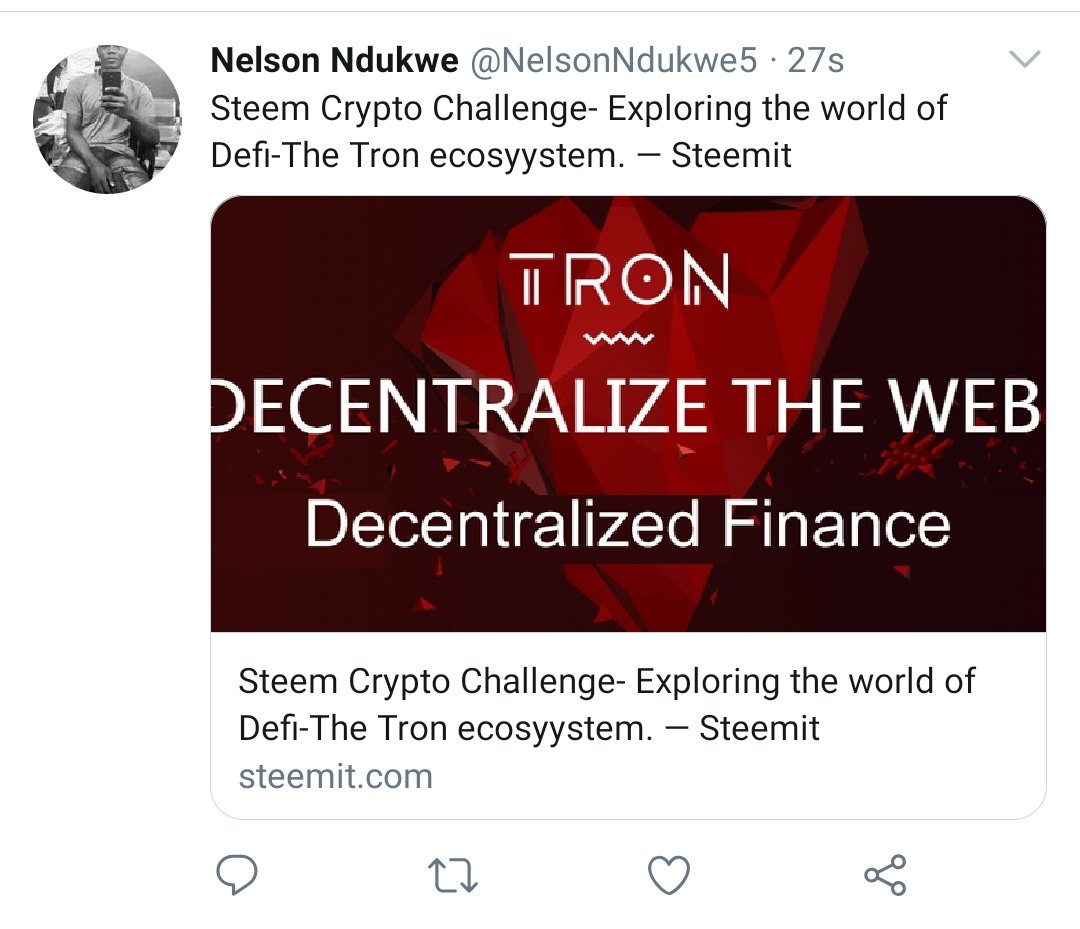Retweet this Steem Crypto Challenge post

coord(452,875)
